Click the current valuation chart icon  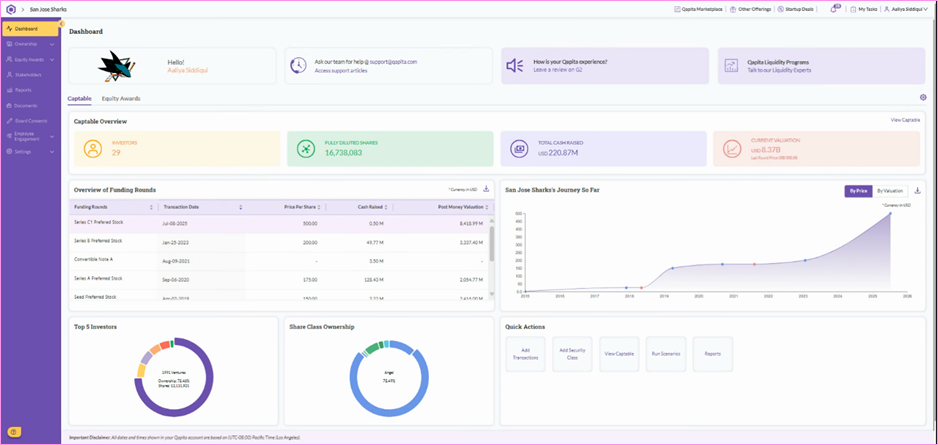click(732, 148)
